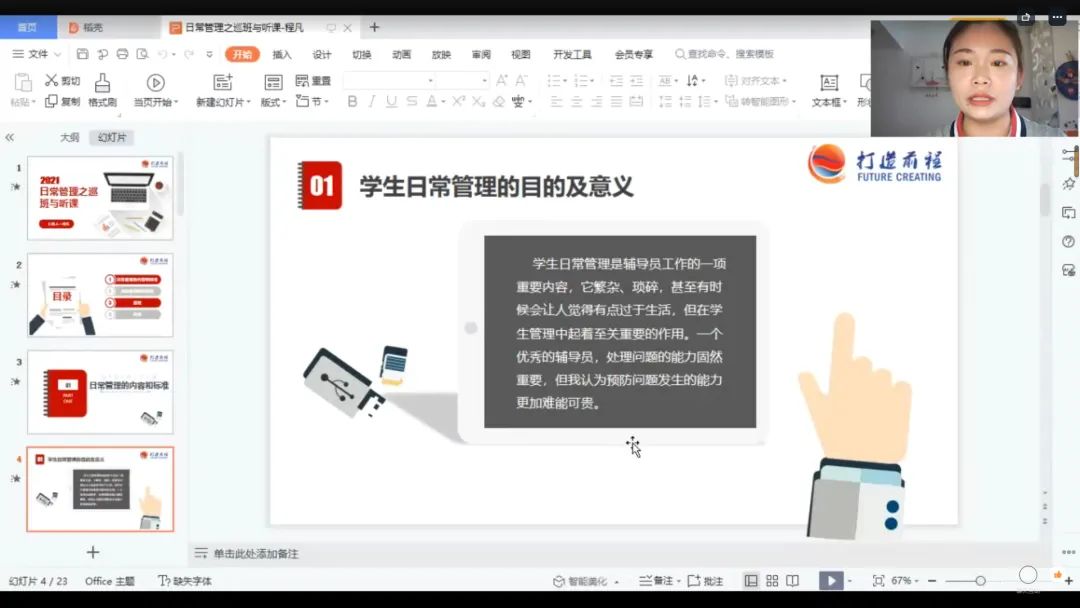Screen dimensions: 1080x608
Task: Toggle Italic formatting
Action: [372, 102]
